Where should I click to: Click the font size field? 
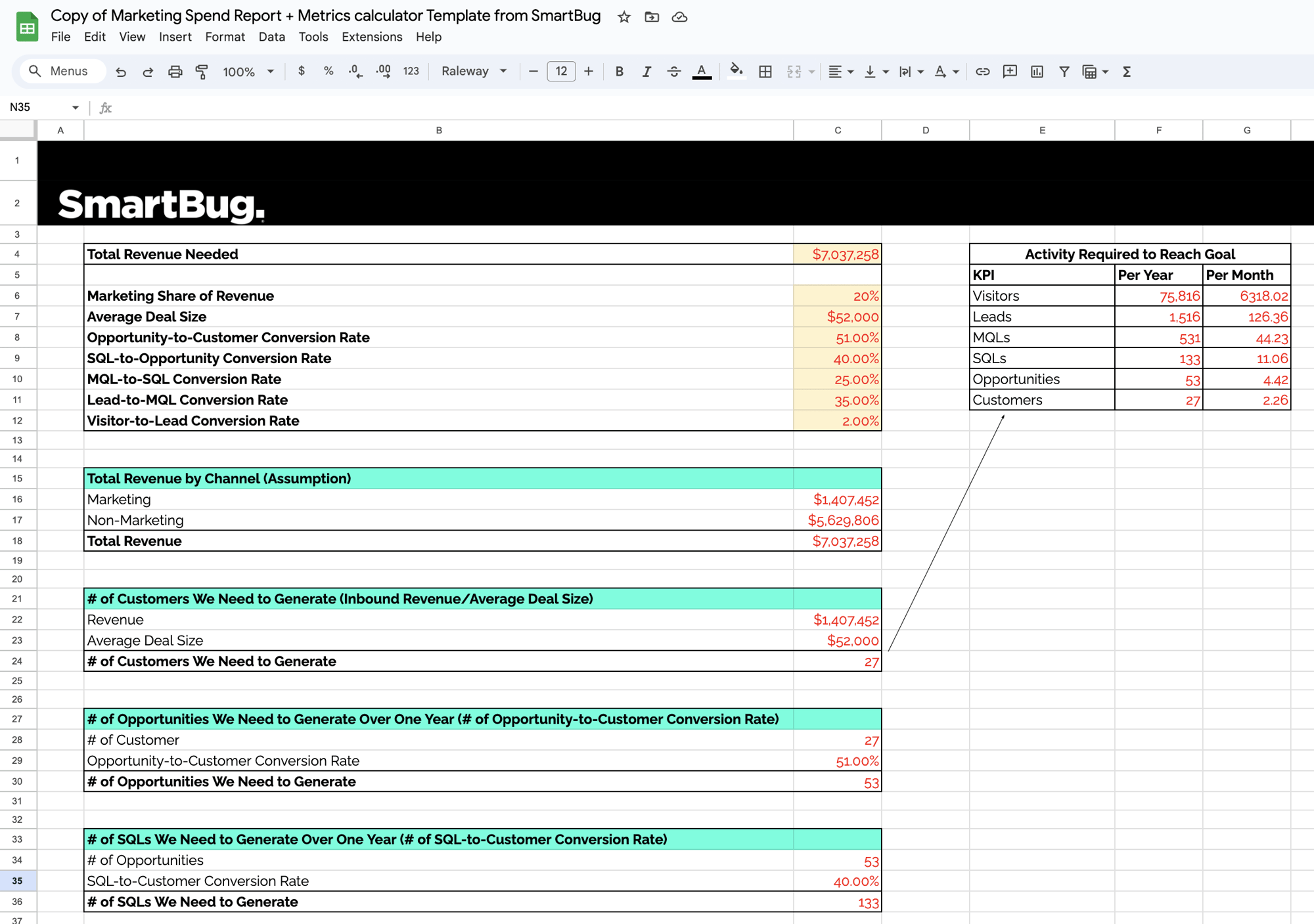[x=561, y=72]
